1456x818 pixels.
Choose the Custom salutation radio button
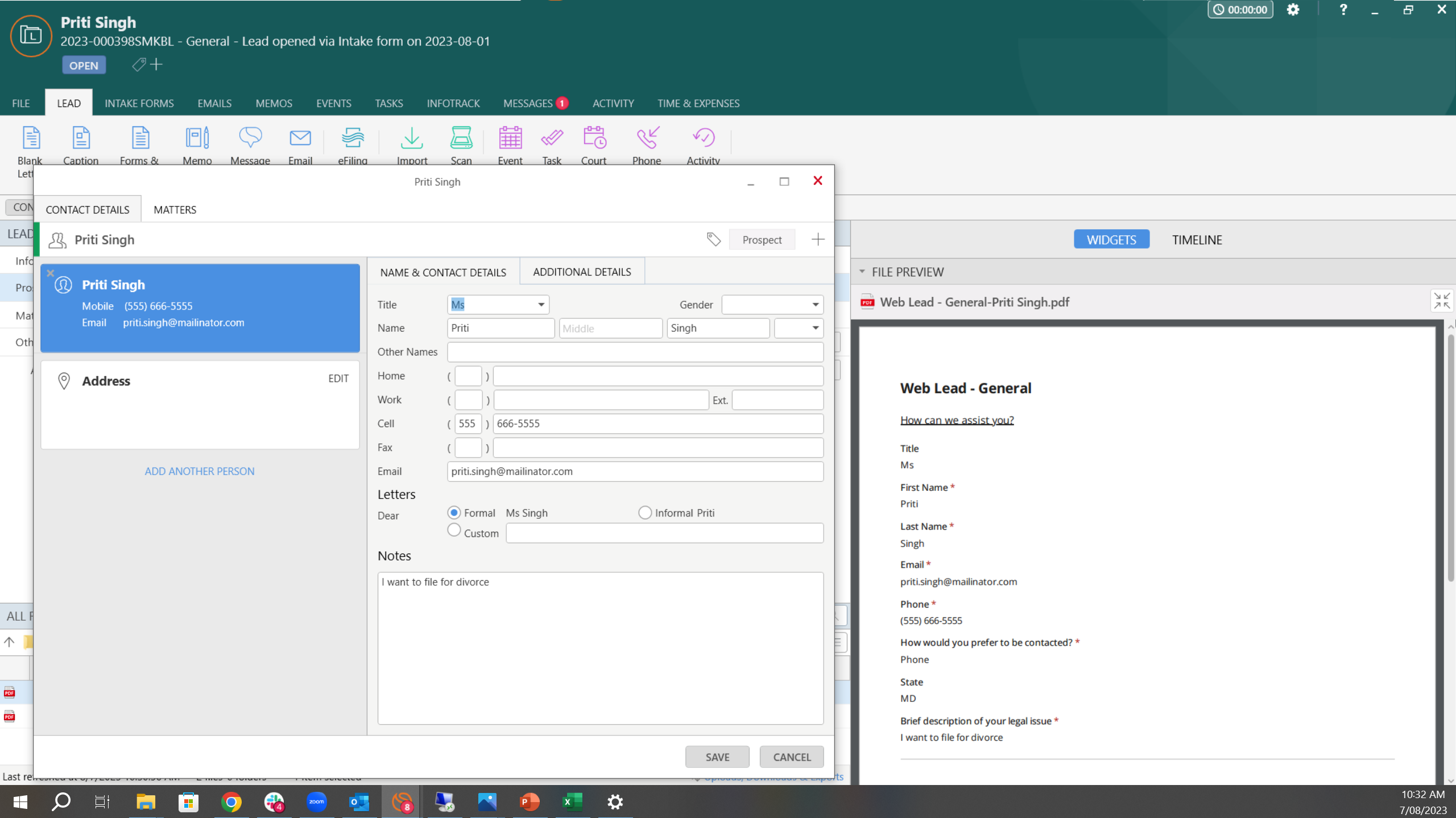pos(454,530)
